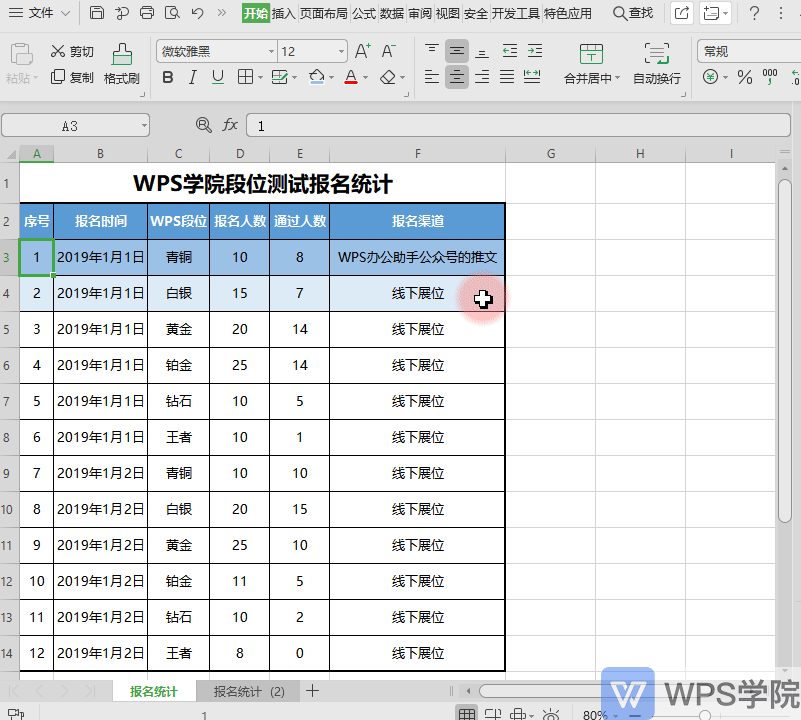
Task: Activate the 格式刷 format painter
Action: (122, 63)
